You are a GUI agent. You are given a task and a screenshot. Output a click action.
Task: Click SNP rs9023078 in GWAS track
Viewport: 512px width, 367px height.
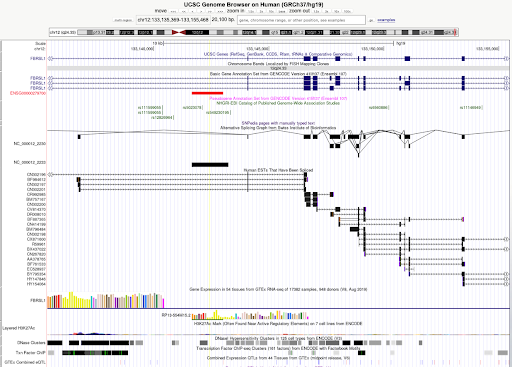tap(192, 108)
